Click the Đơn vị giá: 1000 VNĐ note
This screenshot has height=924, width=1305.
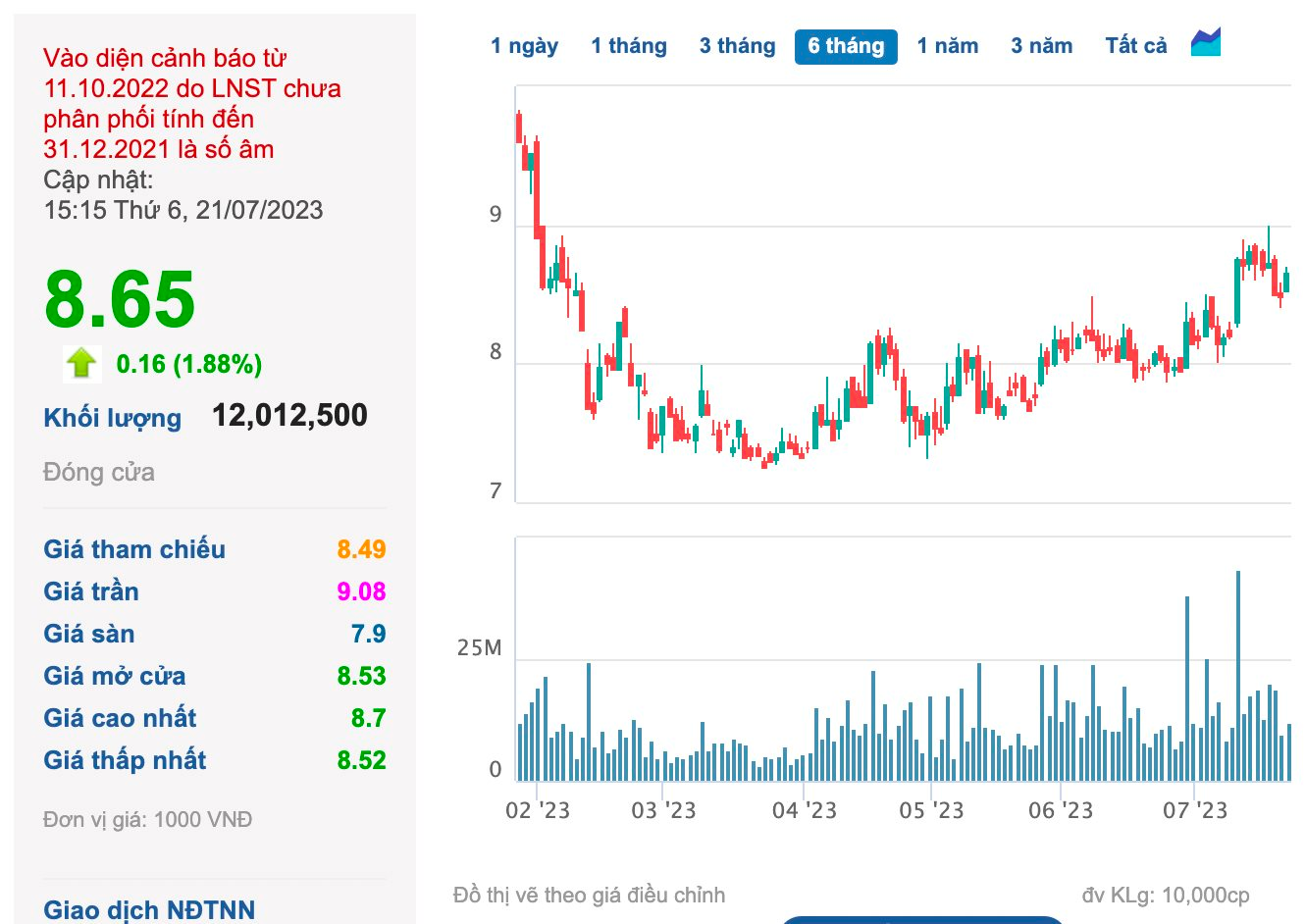147,819
